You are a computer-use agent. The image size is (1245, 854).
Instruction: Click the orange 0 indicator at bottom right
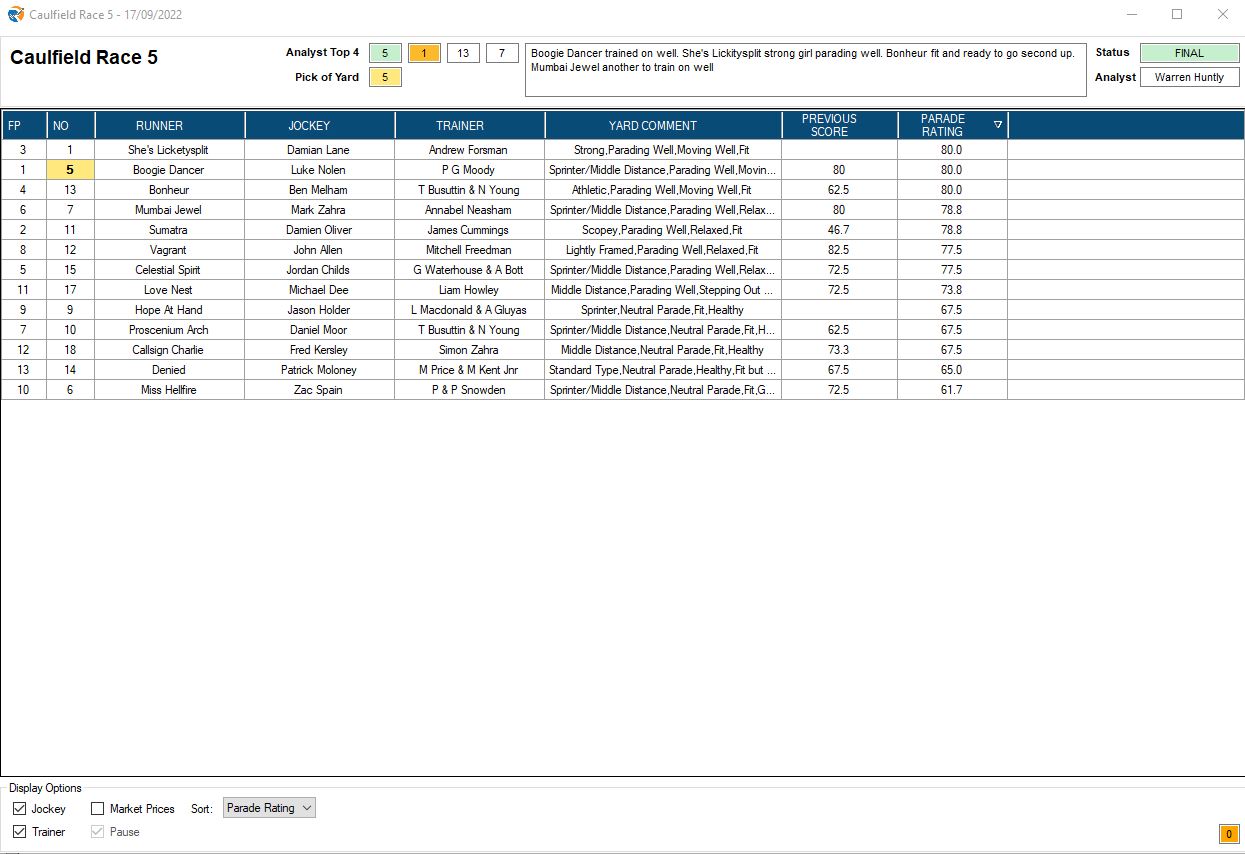1228,834
